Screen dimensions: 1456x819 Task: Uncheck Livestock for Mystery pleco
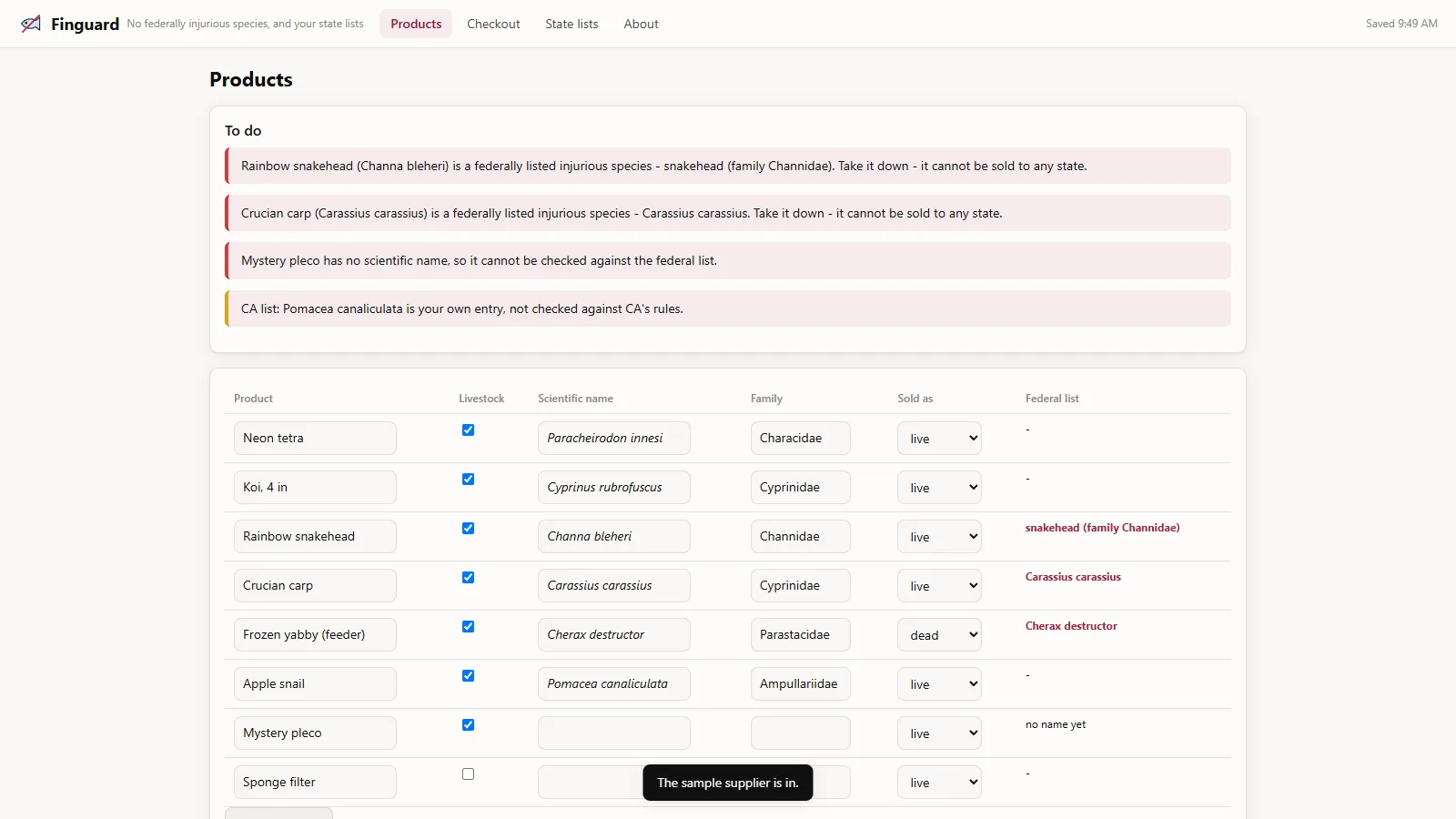click(x=468, y=725)
